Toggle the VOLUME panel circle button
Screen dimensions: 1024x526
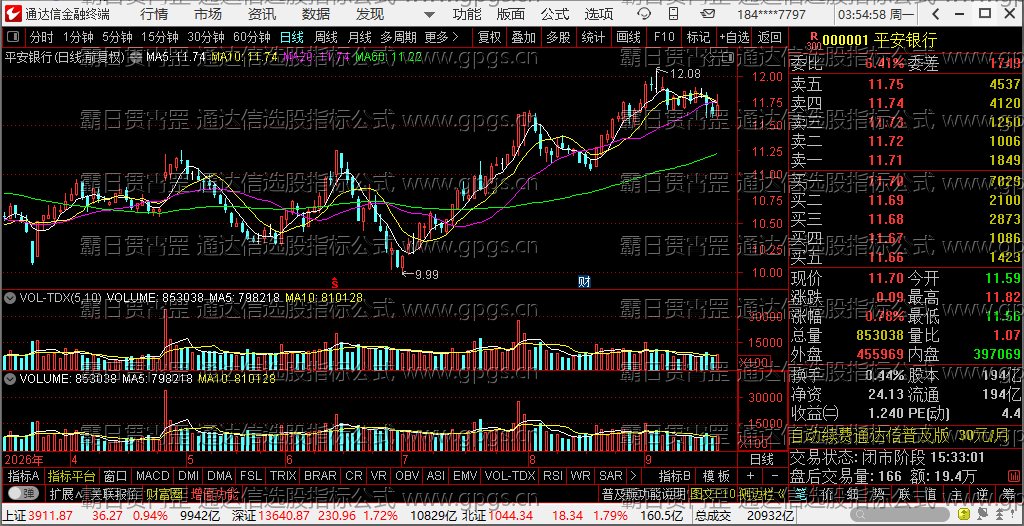10,378
